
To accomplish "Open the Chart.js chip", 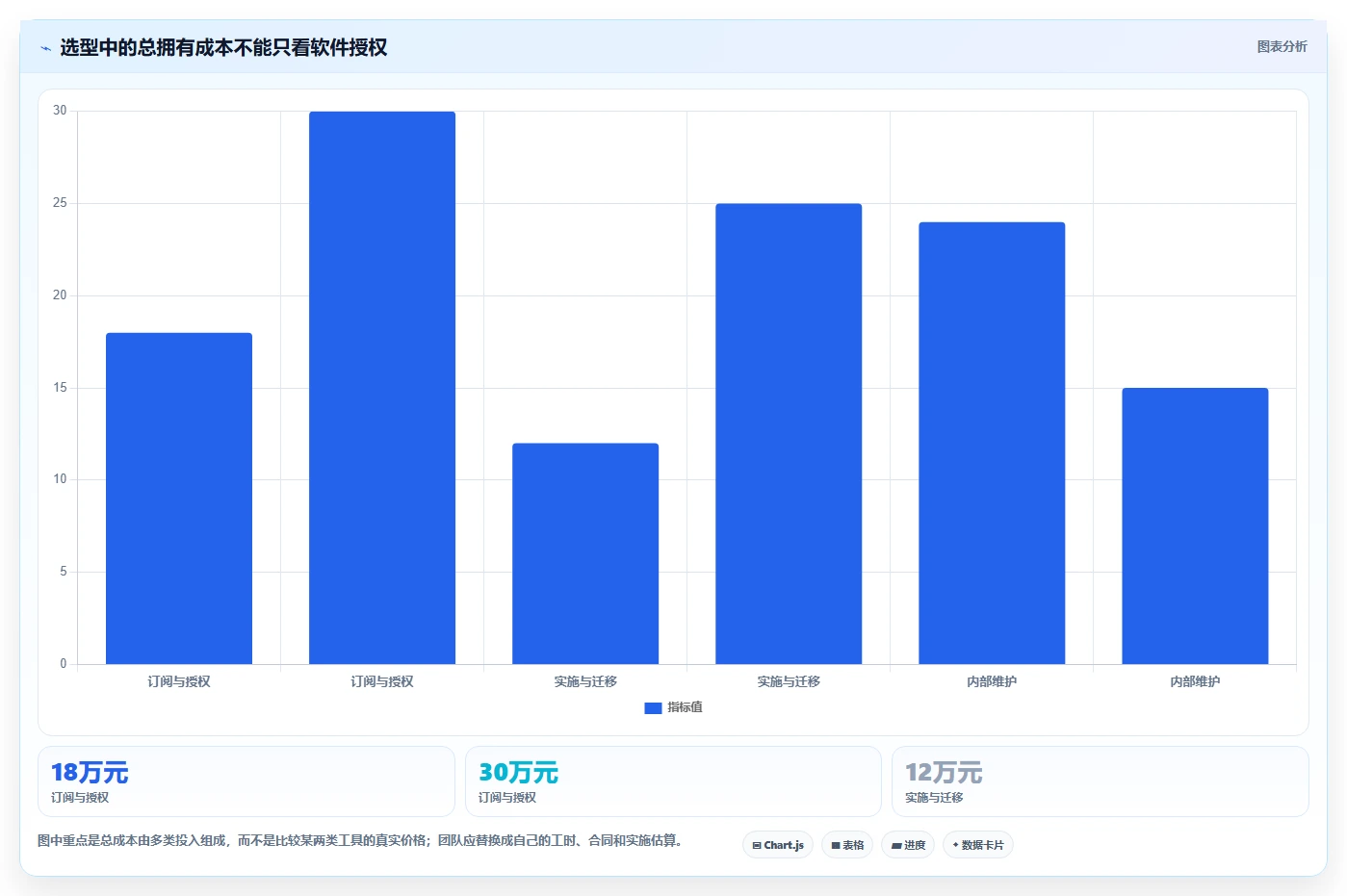I will (x=778, y=845).
